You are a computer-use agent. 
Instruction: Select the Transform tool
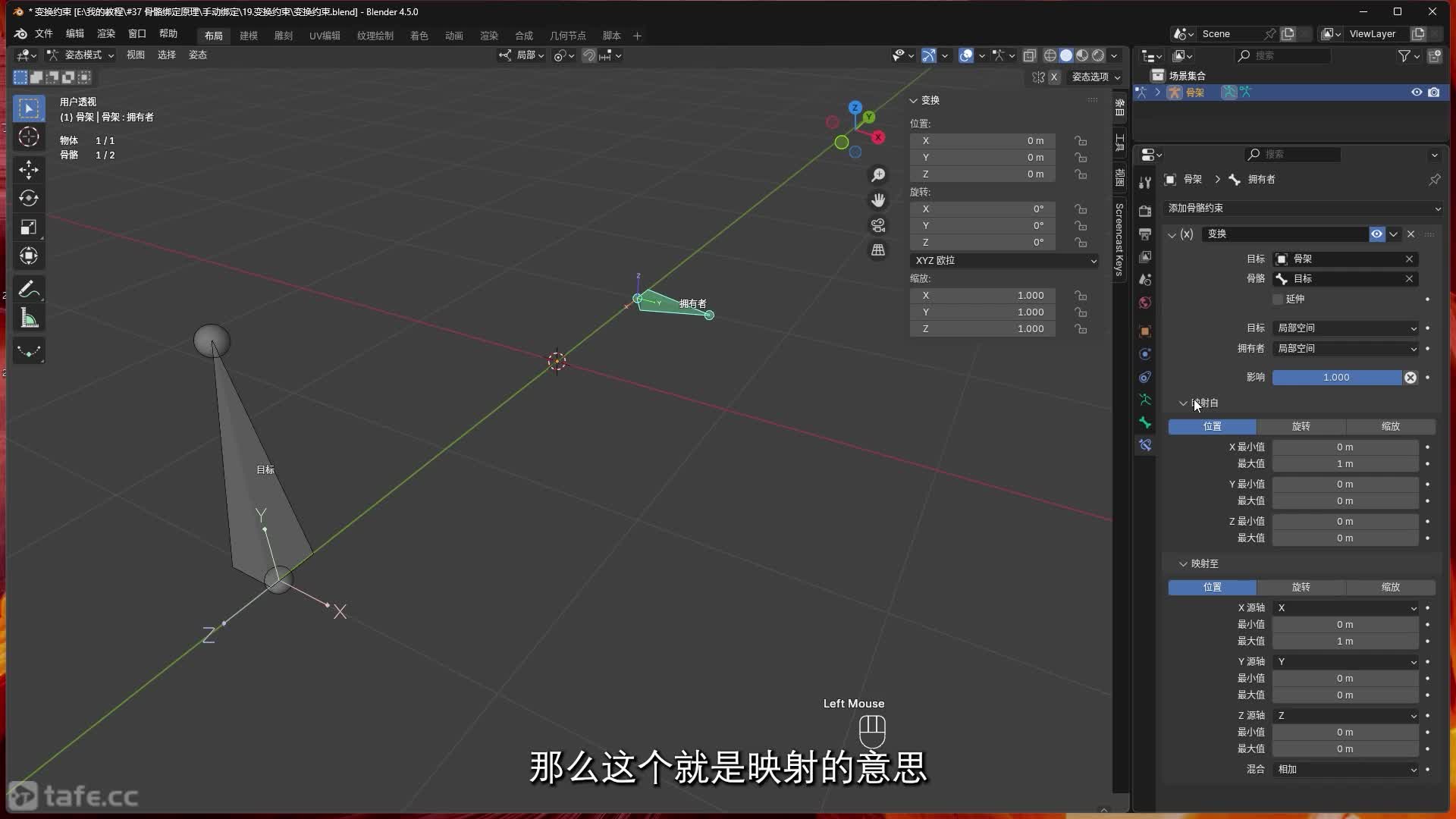tap(29, 256)
